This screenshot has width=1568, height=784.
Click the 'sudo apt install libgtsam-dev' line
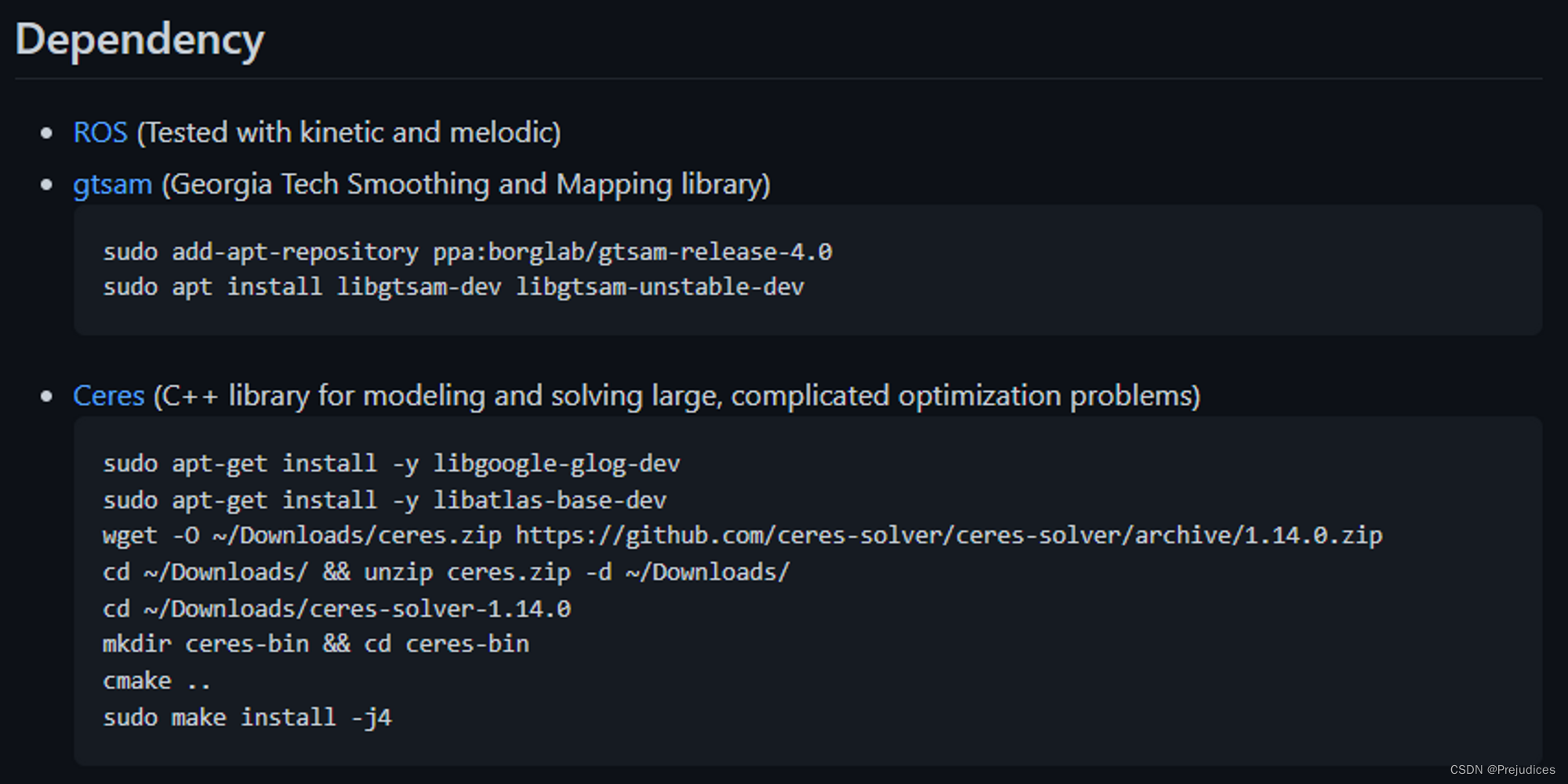click(453, 288)
